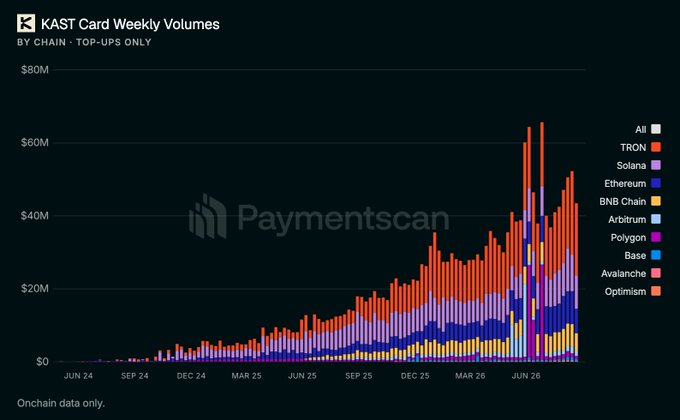Click the SEP 24 x-axis label
Screen dimensions: 680x420
134,376
